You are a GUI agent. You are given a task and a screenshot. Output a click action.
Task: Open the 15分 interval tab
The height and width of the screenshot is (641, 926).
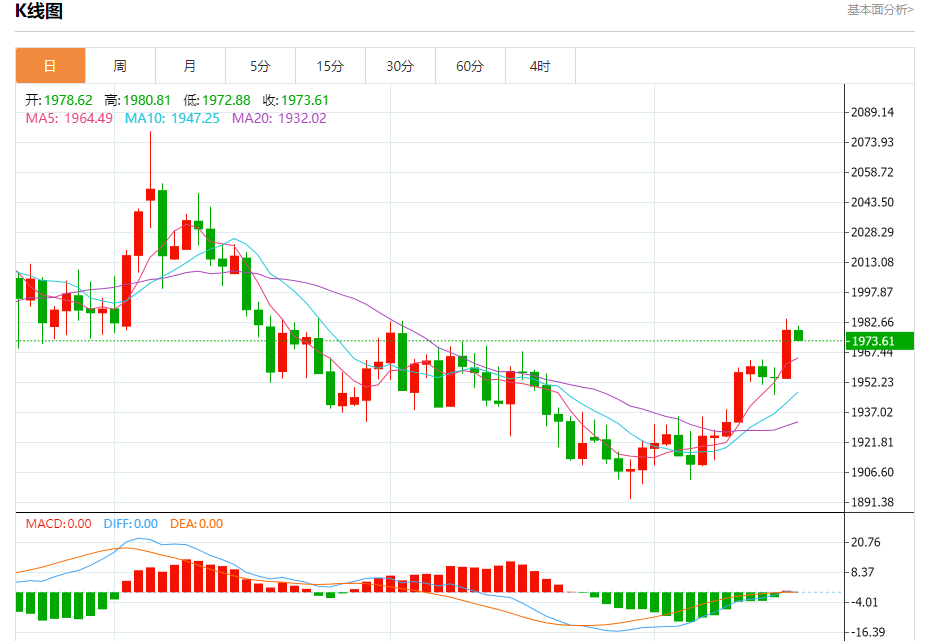tap(330, 66)
